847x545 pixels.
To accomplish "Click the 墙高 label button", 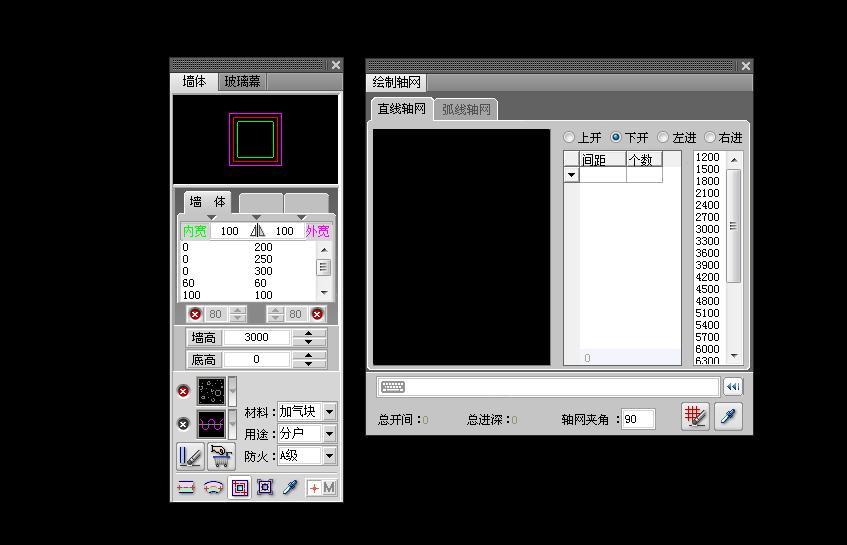I will pyautogui.click(x=204, y=338).
